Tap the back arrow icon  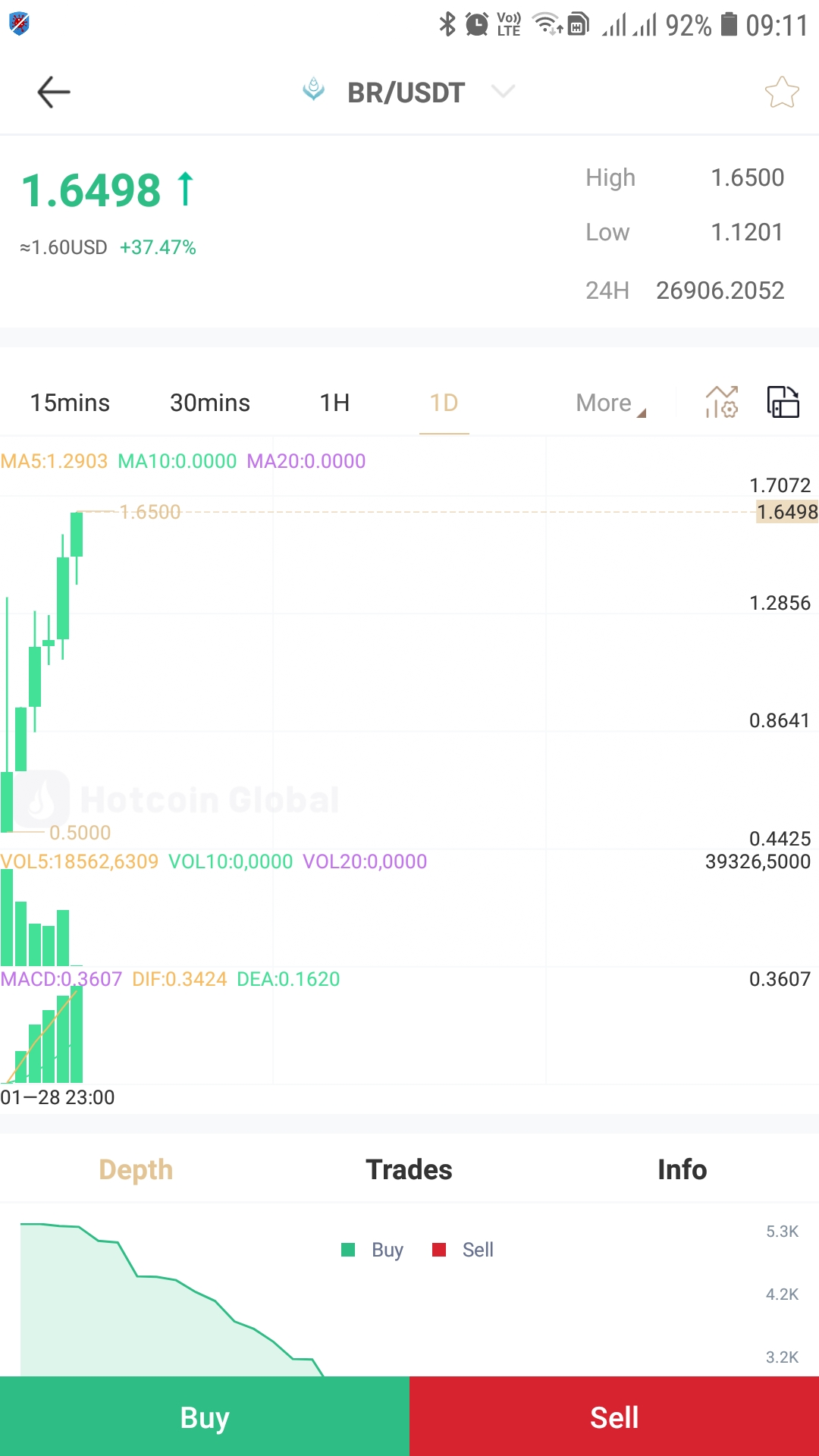click(x=54, y=93)
